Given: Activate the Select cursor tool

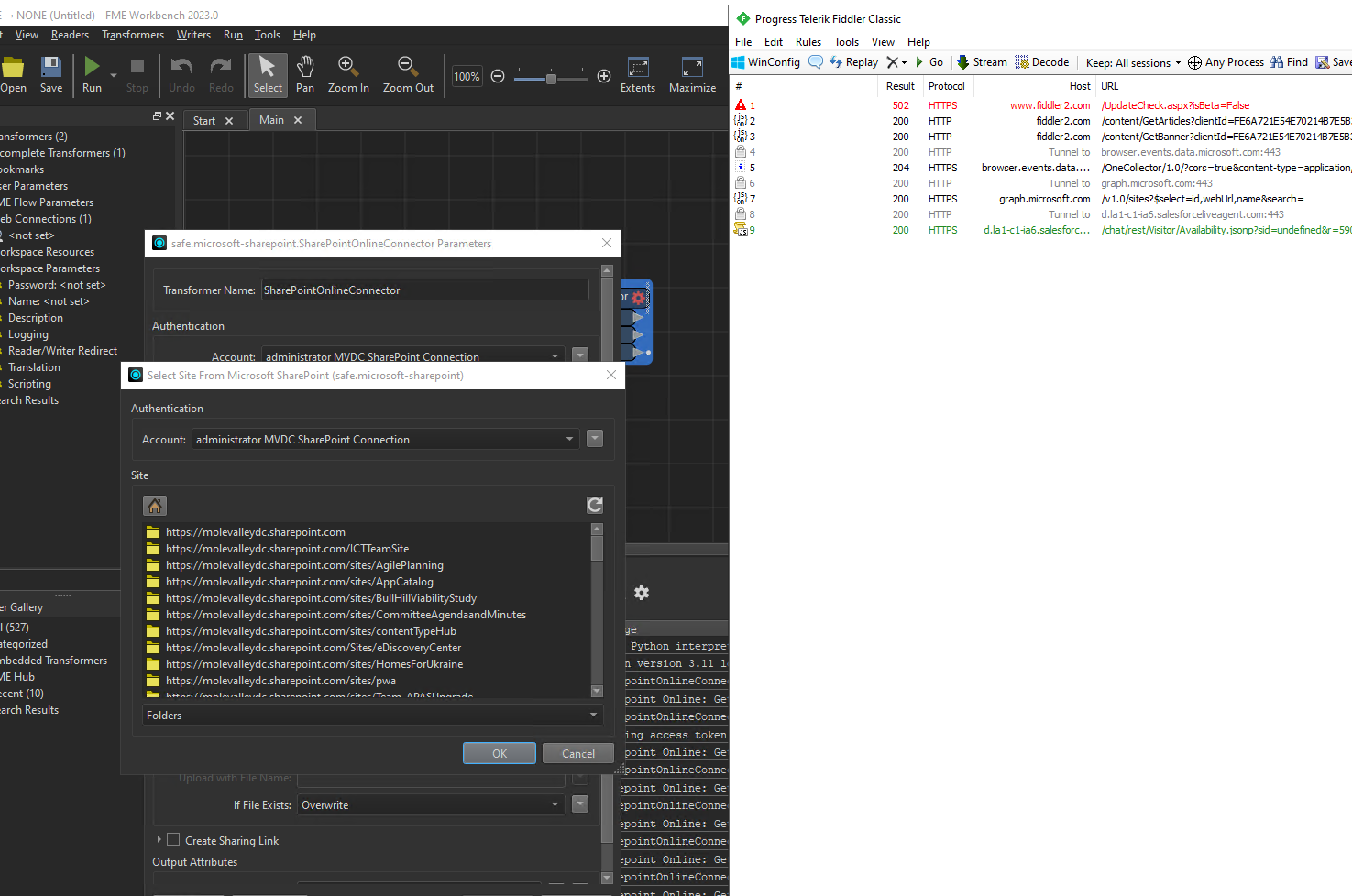Looking at the screenshot, I should click(x=268, y=74).
